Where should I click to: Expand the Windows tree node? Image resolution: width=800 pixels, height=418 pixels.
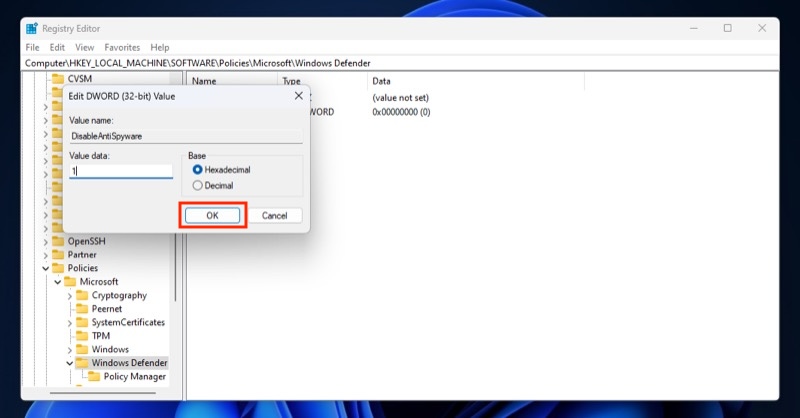(x=69, y=350)
